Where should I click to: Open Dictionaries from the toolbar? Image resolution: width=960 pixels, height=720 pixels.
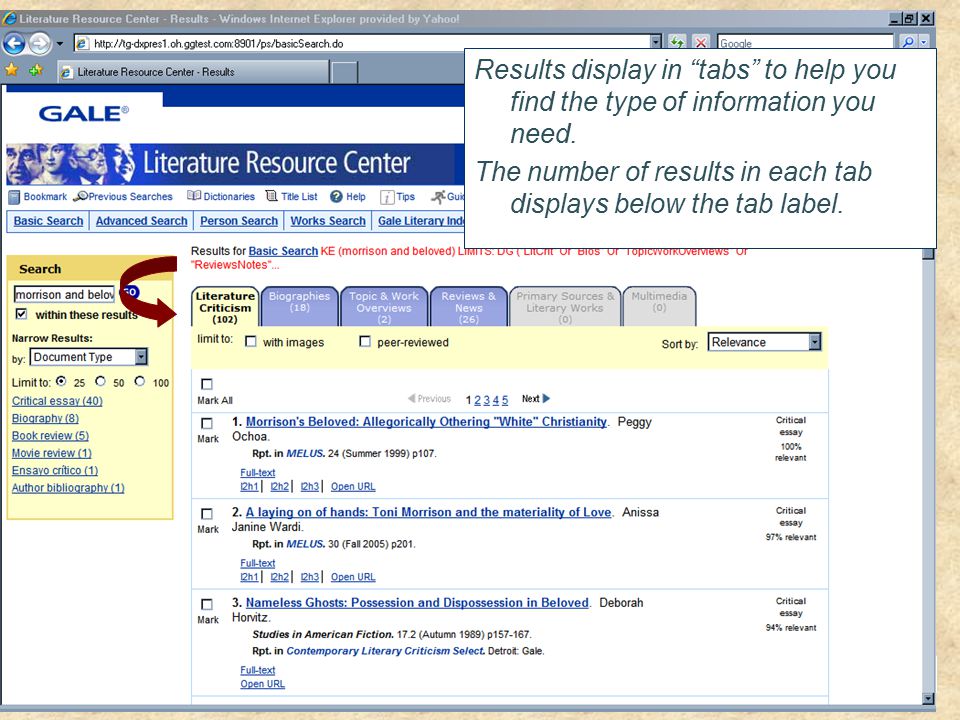tap(221, 197)
